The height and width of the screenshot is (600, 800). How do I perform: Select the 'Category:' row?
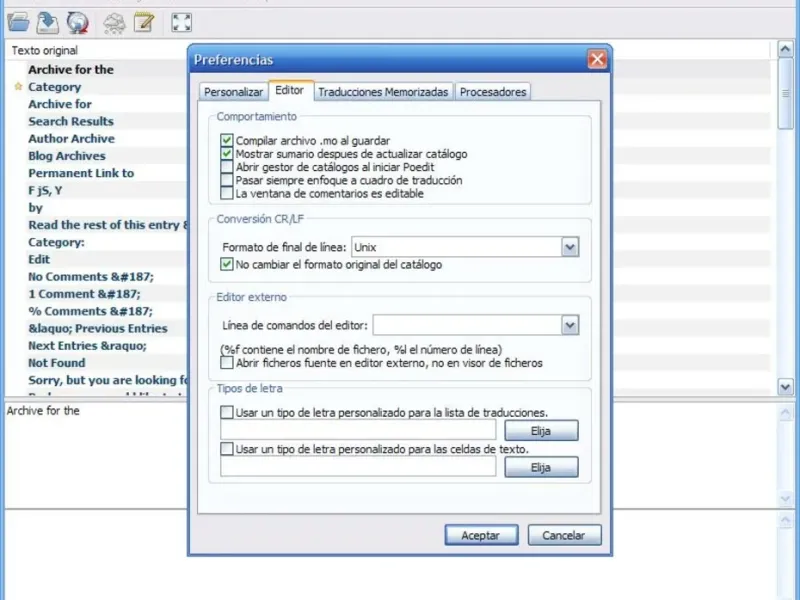56,242
